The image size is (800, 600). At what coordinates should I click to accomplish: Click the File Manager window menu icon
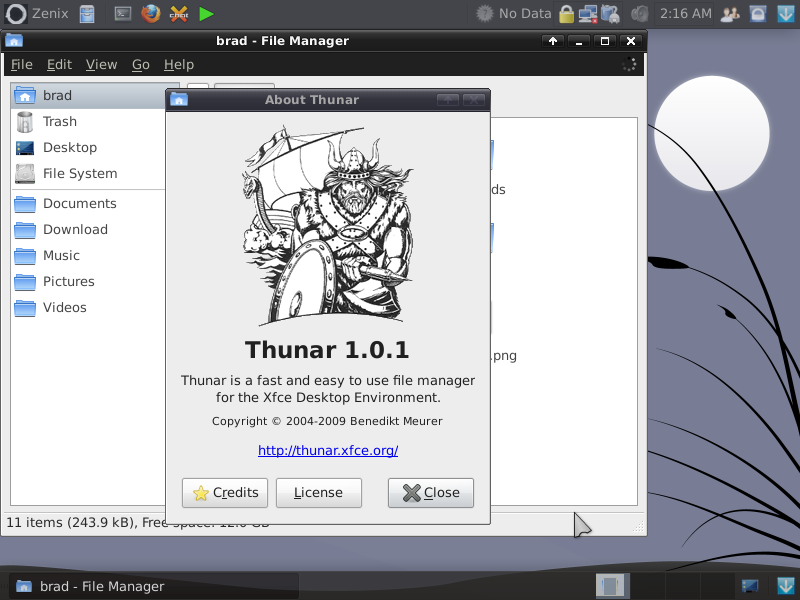(x=14, y=41)
